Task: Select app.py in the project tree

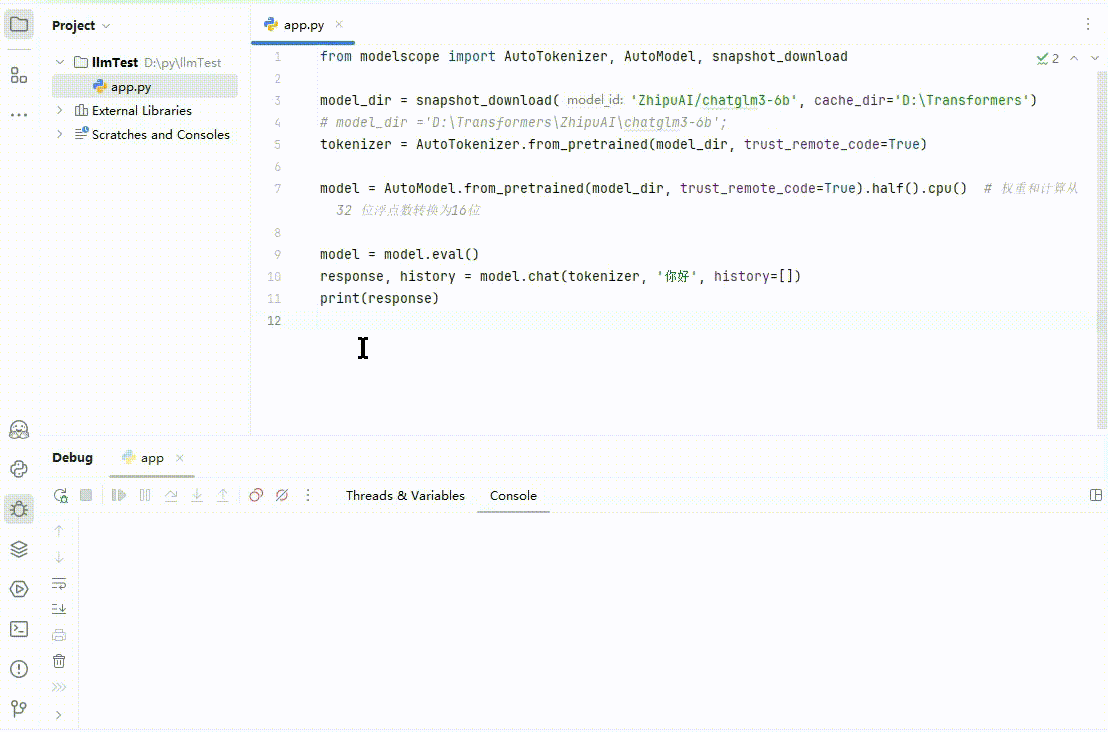Action: click(x=131, y=87)
